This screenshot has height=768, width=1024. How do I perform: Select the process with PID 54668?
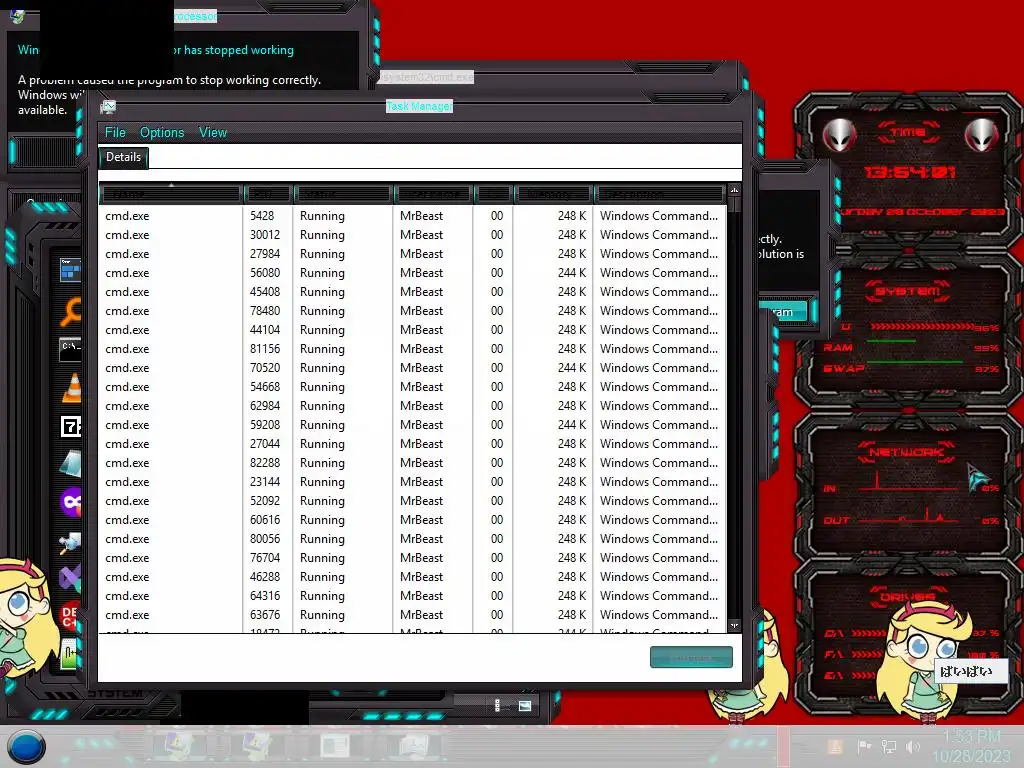pyautogui.click(x=412, y=387)
